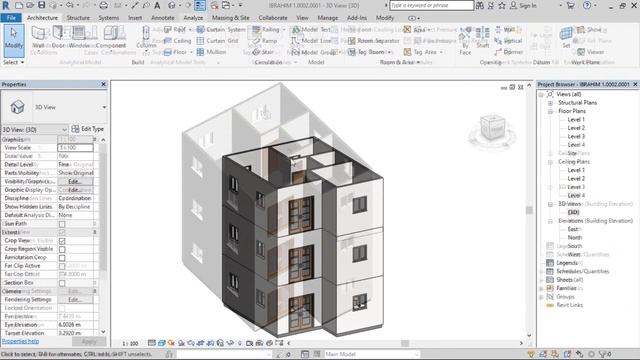Select the Room Separator tool
This screenshot has height=360, width=640.
tap(373, 41)
